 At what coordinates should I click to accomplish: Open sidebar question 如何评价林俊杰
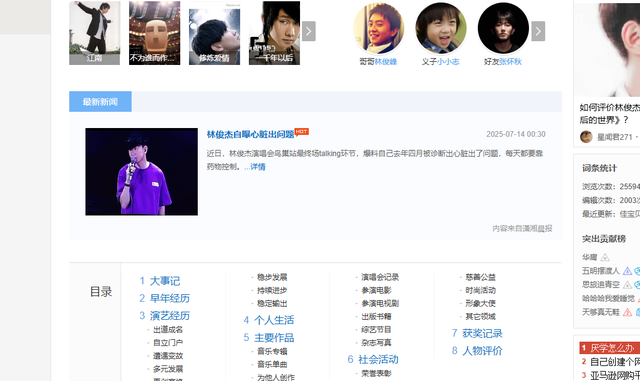coord(610,114)
